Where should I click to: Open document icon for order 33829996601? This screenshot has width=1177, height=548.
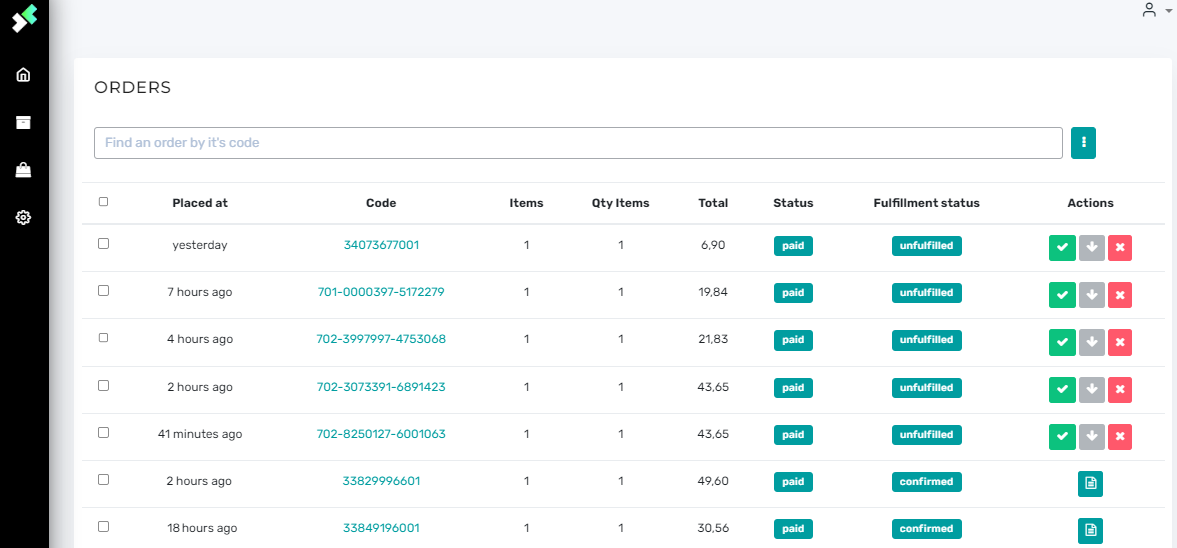tap(1090, 483)
